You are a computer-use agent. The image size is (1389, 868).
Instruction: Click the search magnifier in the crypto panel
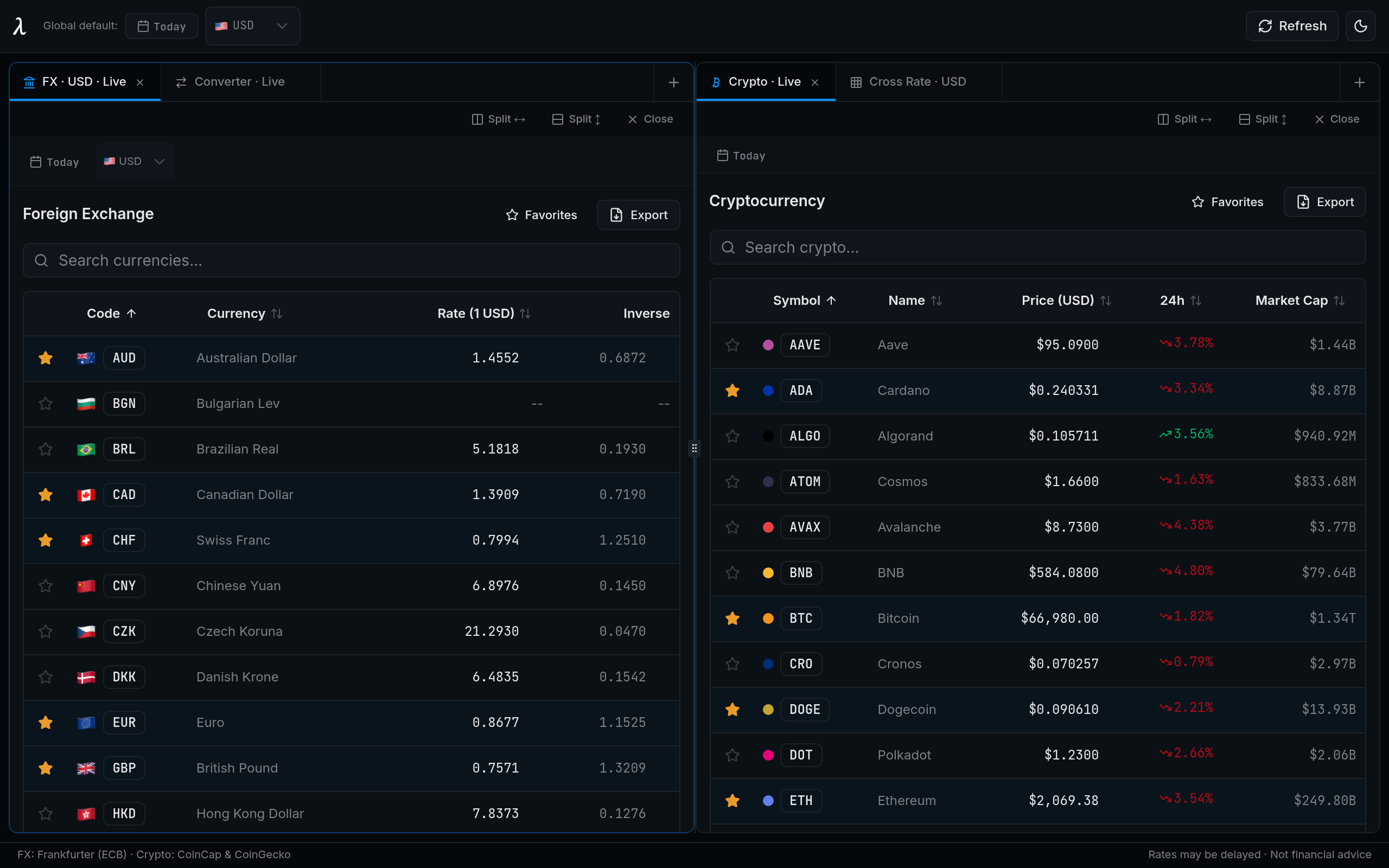pyautogui.click(x=728, y=247)
